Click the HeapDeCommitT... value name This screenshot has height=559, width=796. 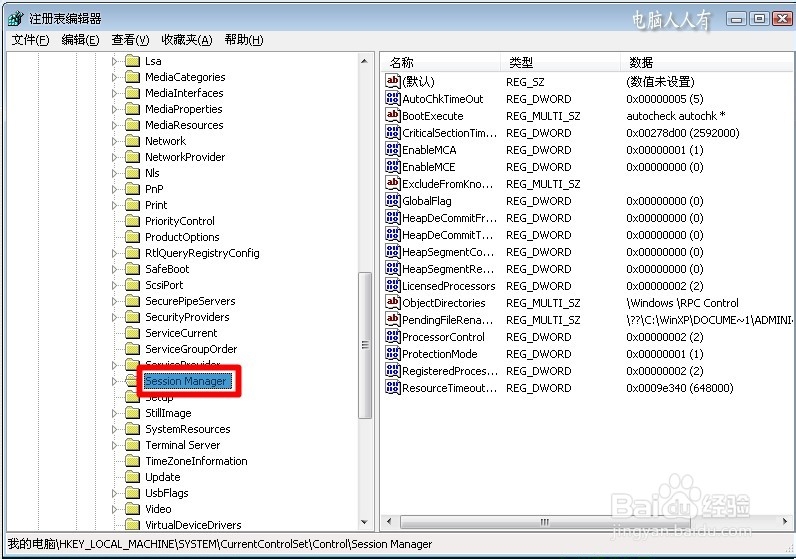447,235
